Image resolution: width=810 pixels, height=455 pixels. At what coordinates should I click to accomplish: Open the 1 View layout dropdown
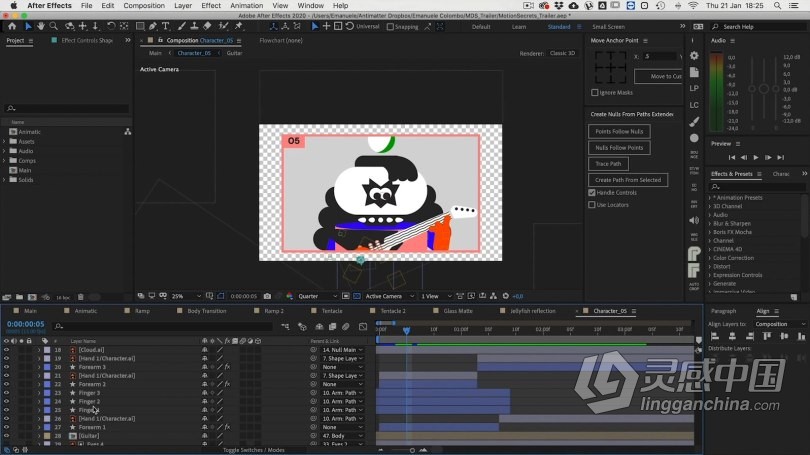(436, 296)
